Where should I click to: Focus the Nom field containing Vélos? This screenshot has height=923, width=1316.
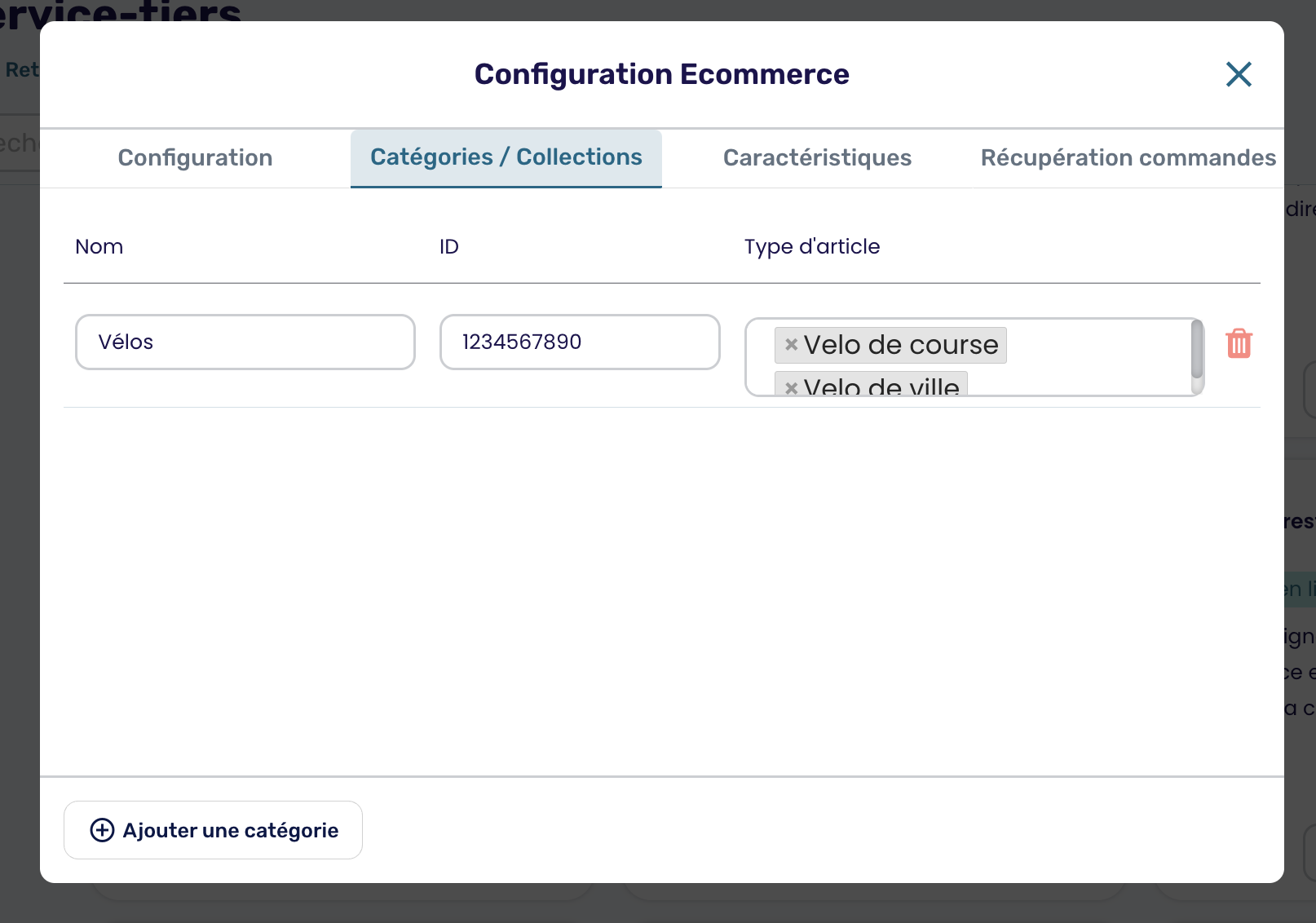pyautogui.click(x=245, y=342)
